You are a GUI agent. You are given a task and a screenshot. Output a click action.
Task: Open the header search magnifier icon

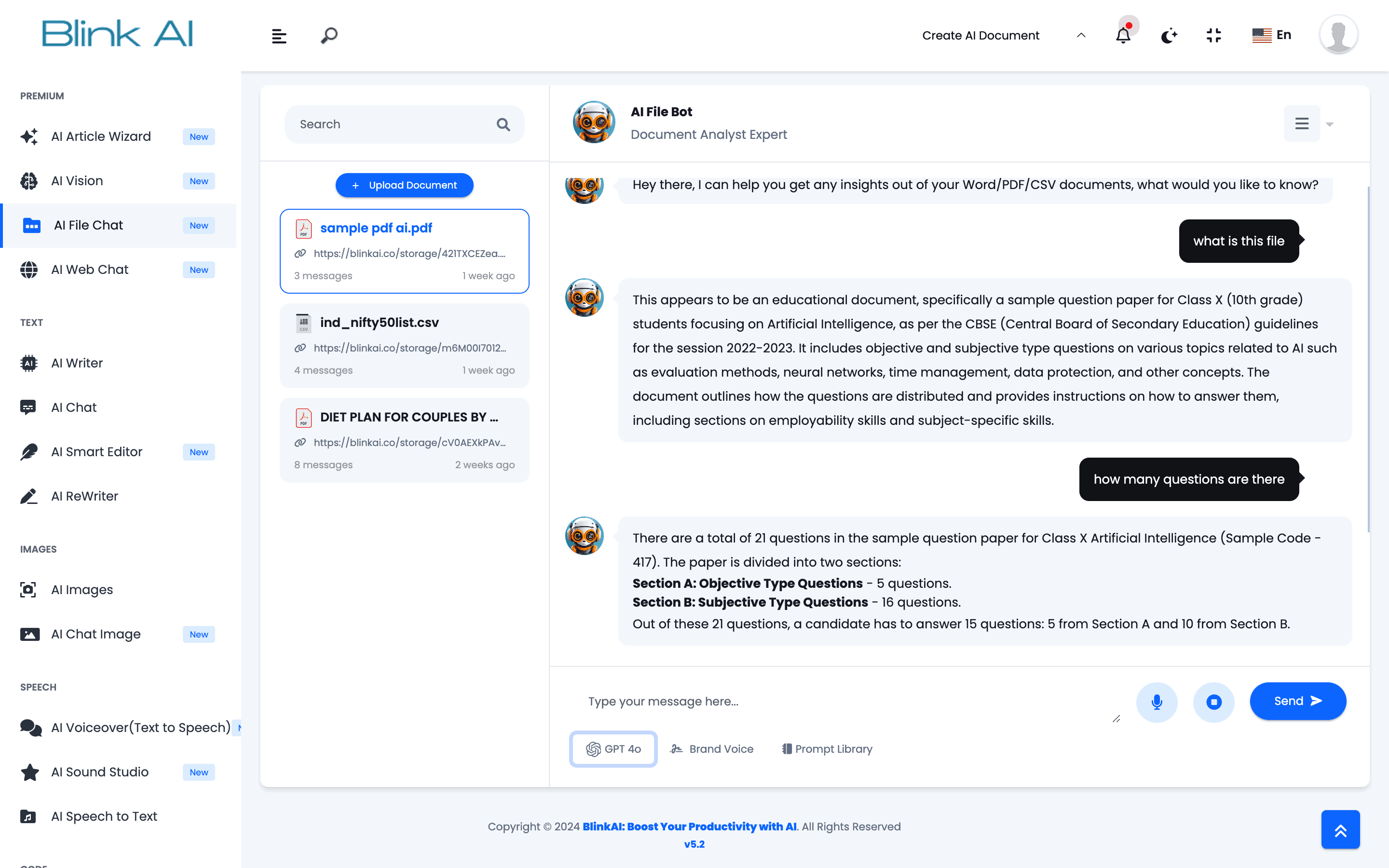tap(329, 36)
